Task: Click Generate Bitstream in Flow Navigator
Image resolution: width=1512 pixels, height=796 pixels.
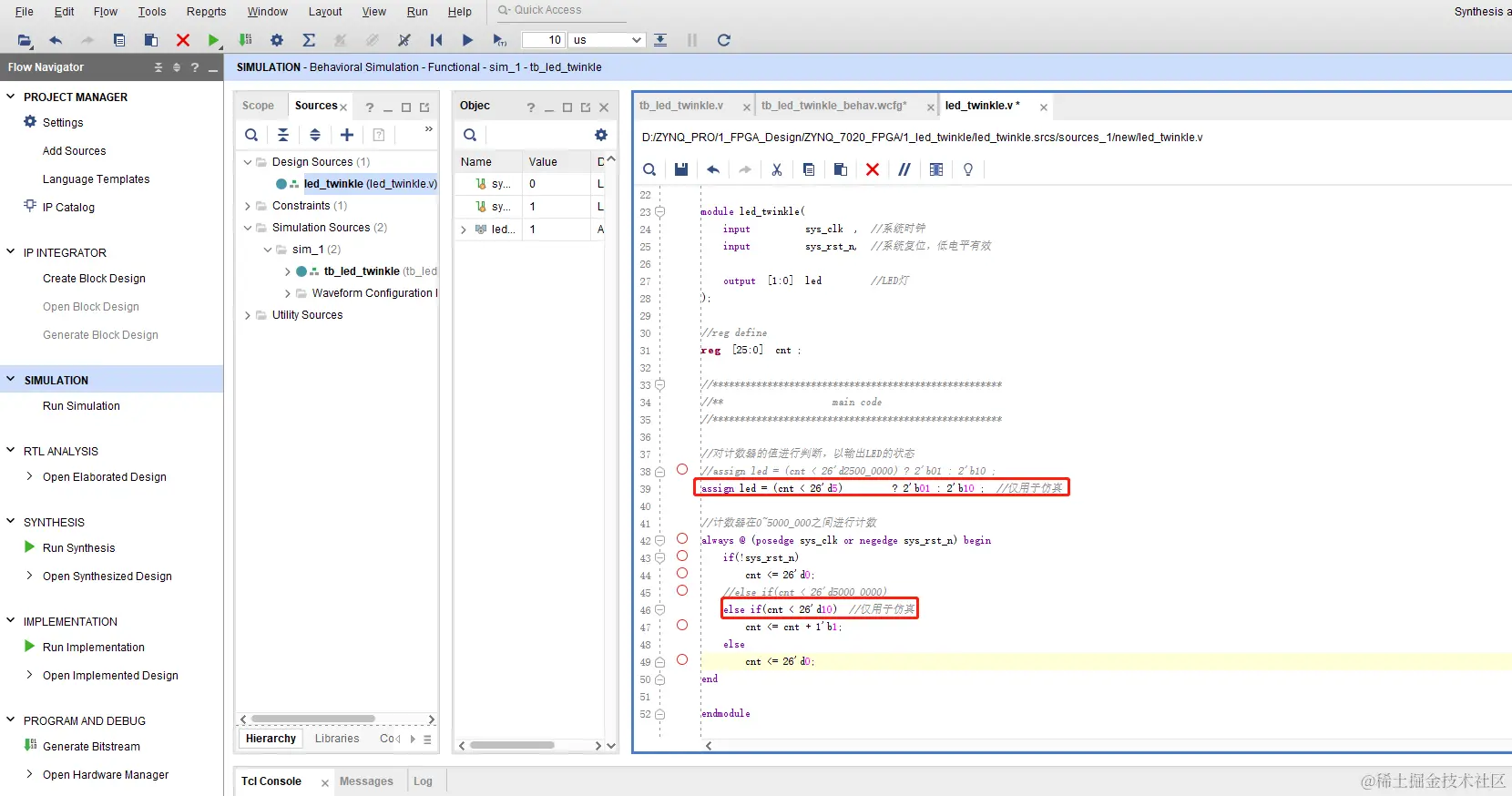Action: click(91, 747)
